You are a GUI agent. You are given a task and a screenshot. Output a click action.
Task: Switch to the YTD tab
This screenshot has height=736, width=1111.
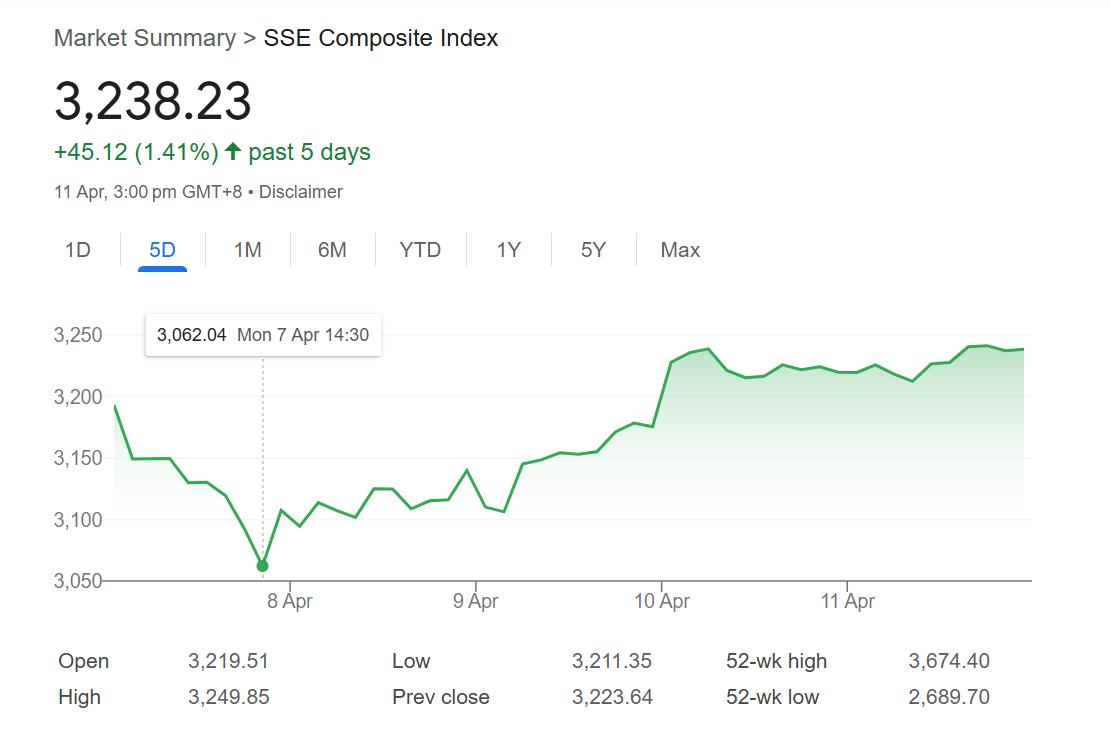tap(420, 250)
